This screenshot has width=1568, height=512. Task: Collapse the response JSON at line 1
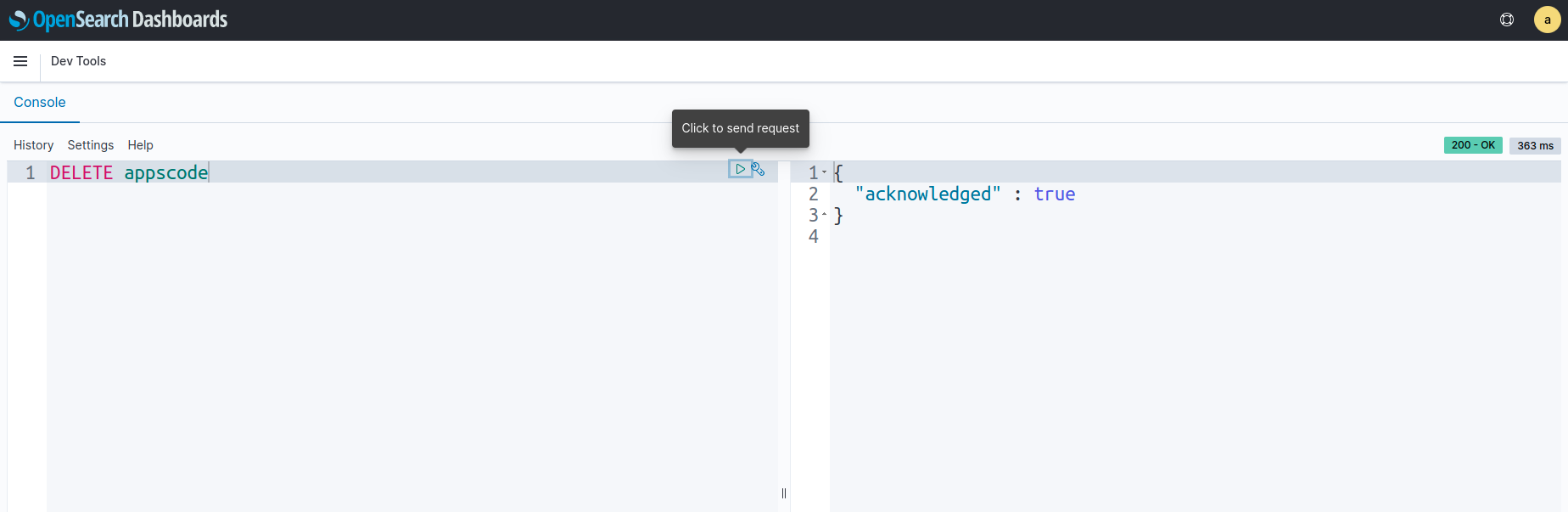click(824, 172)
